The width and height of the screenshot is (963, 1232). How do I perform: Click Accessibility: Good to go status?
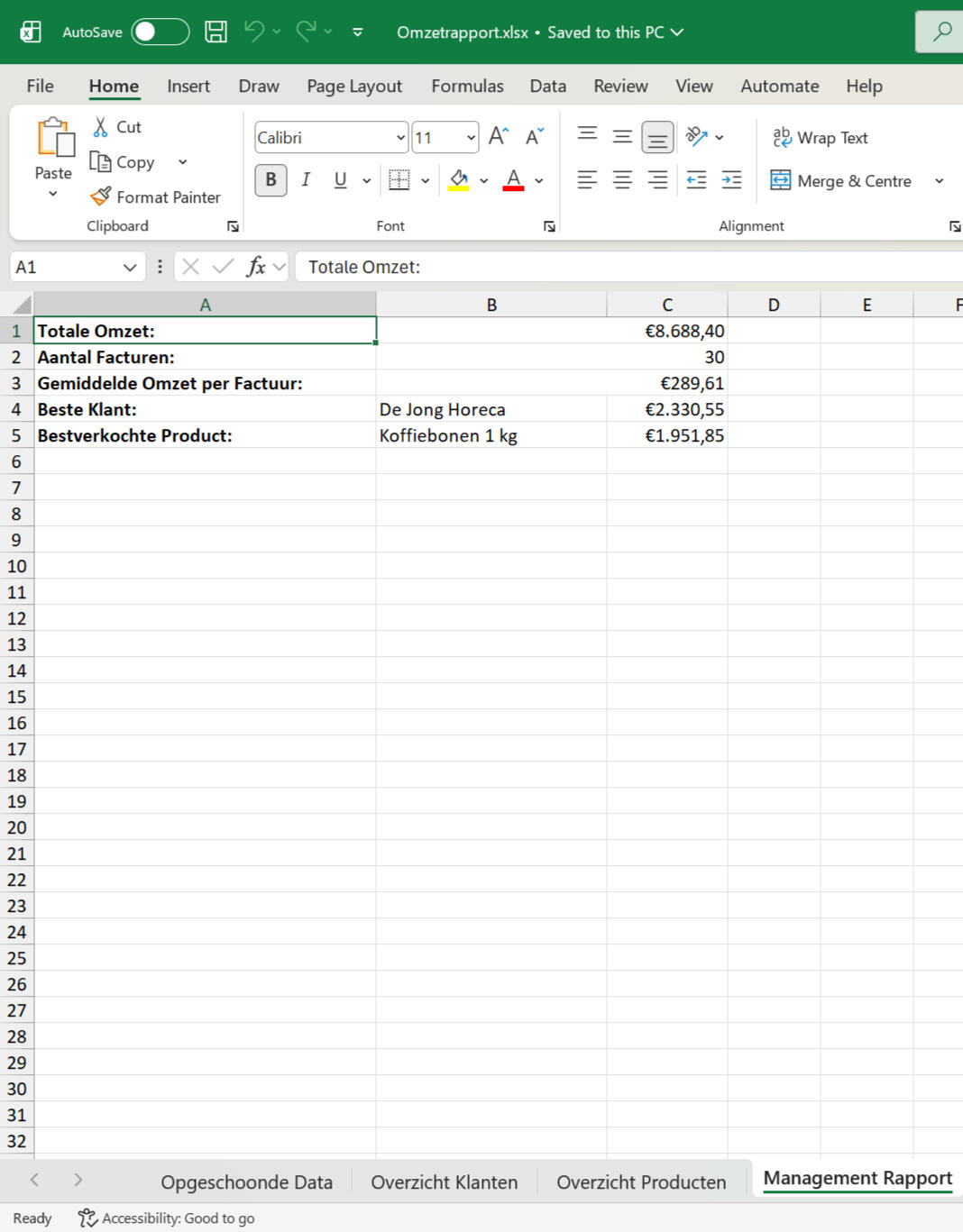pyautogui.click(x=167, y=1218)
